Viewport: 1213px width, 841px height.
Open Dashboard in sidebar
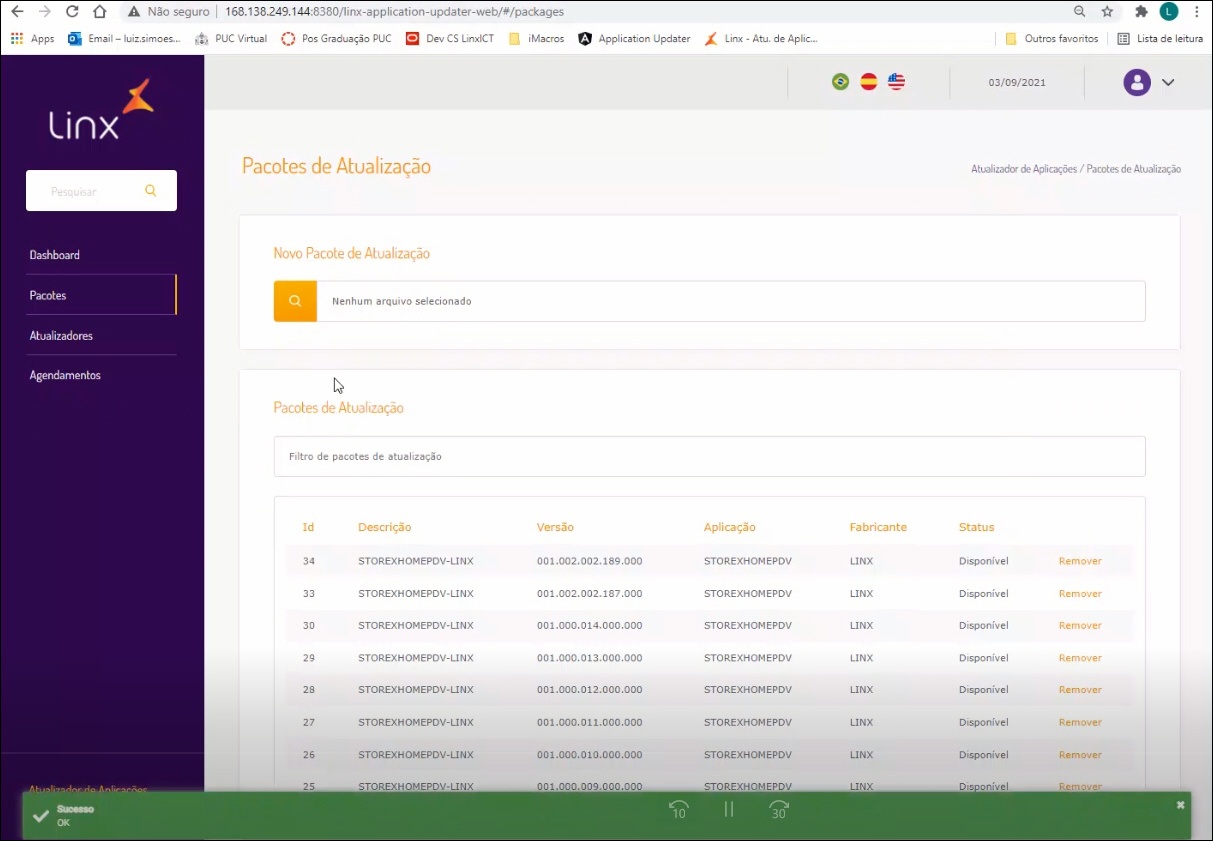pos(55,255)
